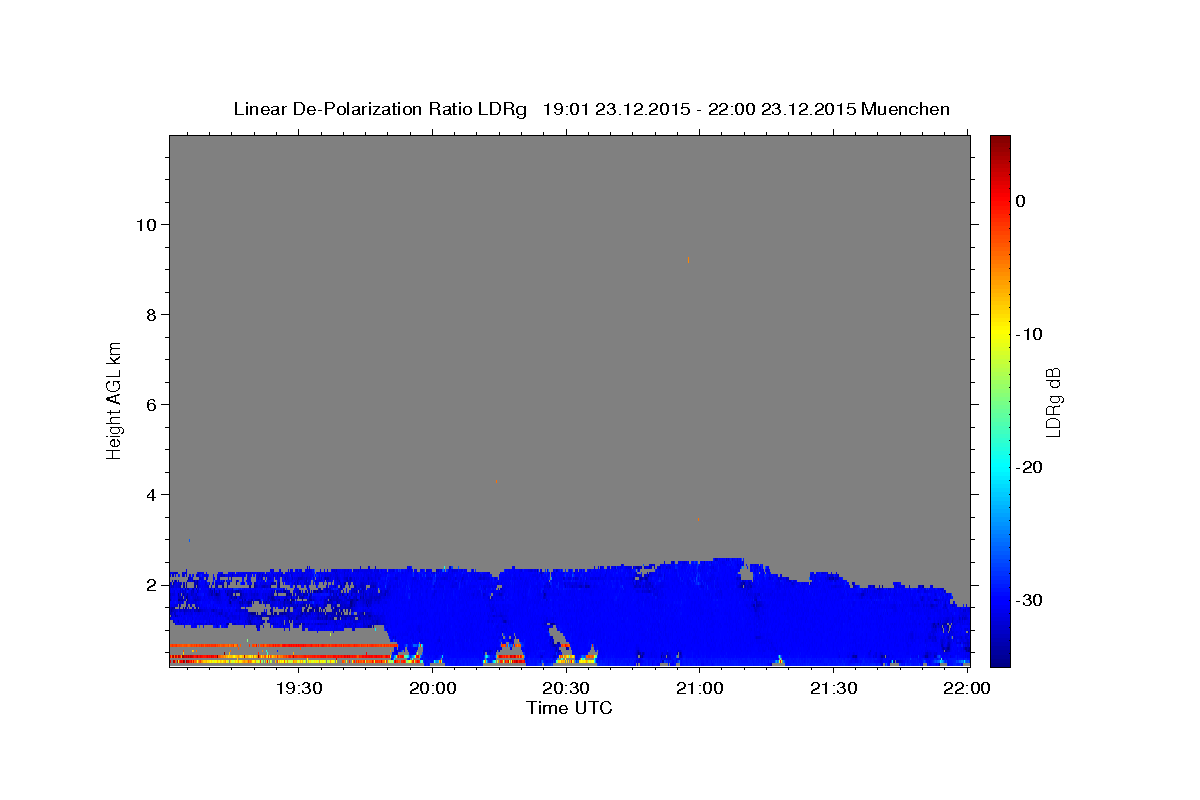Screen dimensions: 1200x800
Task: Click the start time '19:01 23.12.2015' in title
Action: 615,109
